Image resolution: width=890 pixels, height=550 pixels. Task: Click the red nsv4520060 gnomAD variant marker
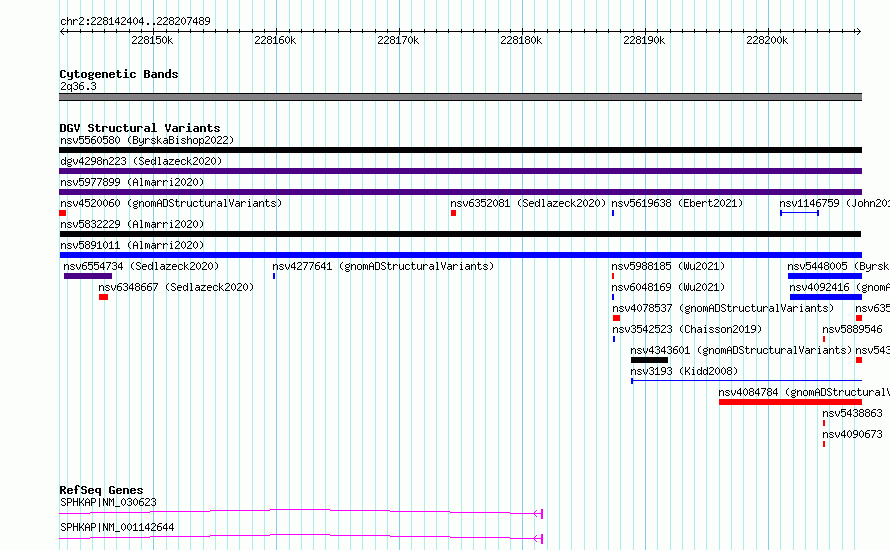tap(62, 213)
